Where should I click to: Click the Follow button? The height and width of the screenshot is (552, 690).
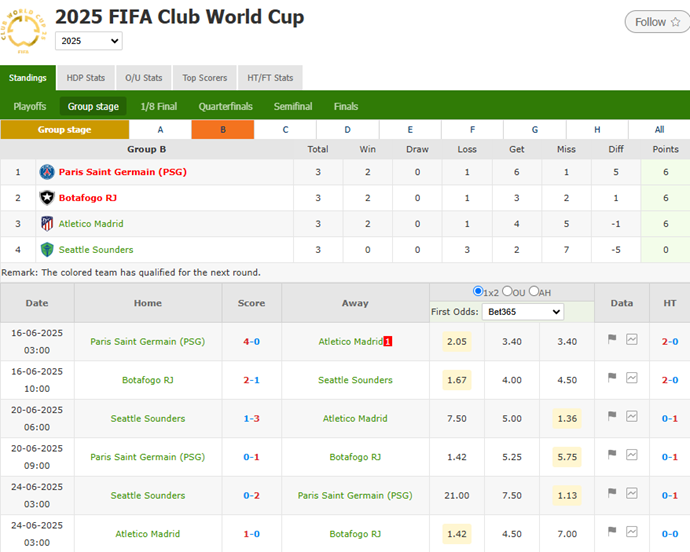tap(657, 22)
